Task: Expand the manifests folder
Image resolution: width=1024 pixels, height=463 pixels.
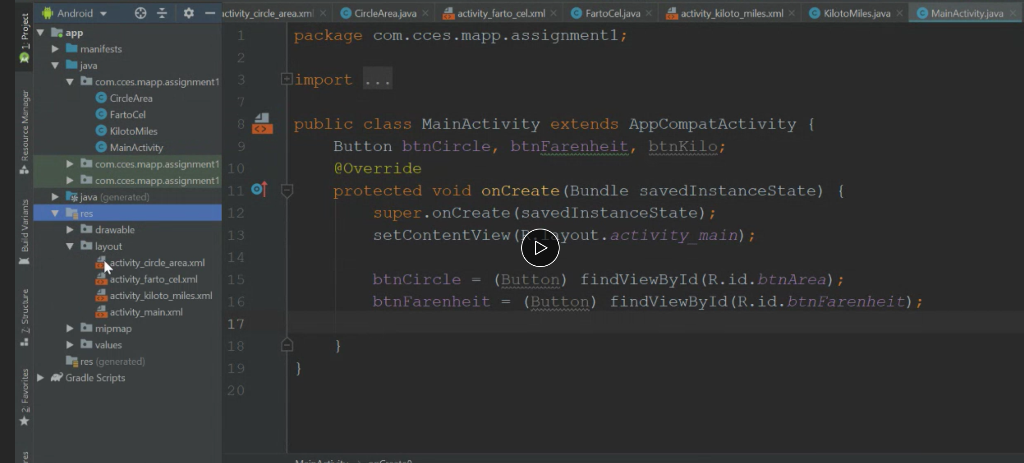Action: click(56, 49)
